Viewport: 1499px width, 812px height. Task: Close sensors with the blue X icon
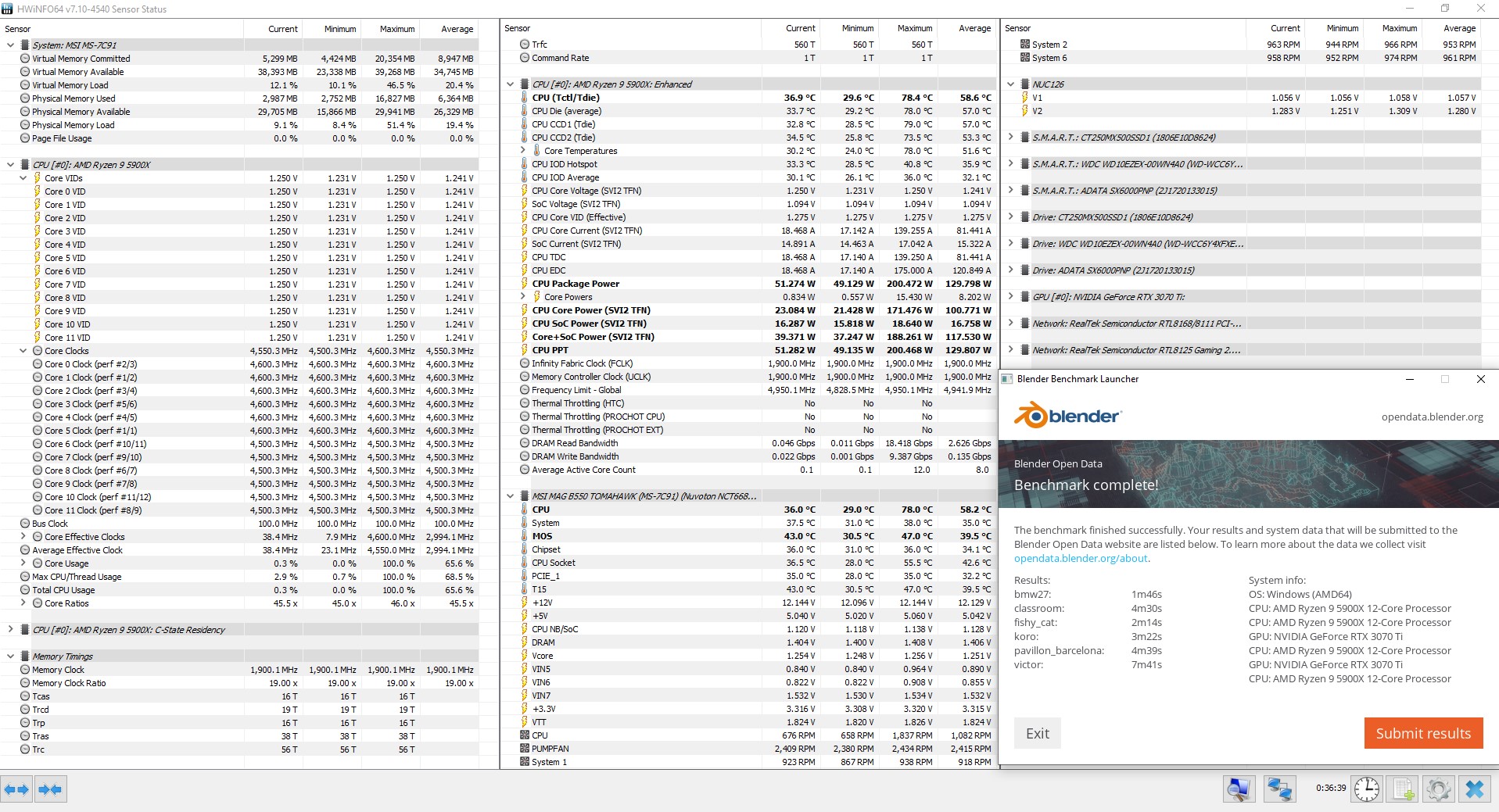(x=1475, y=789)
